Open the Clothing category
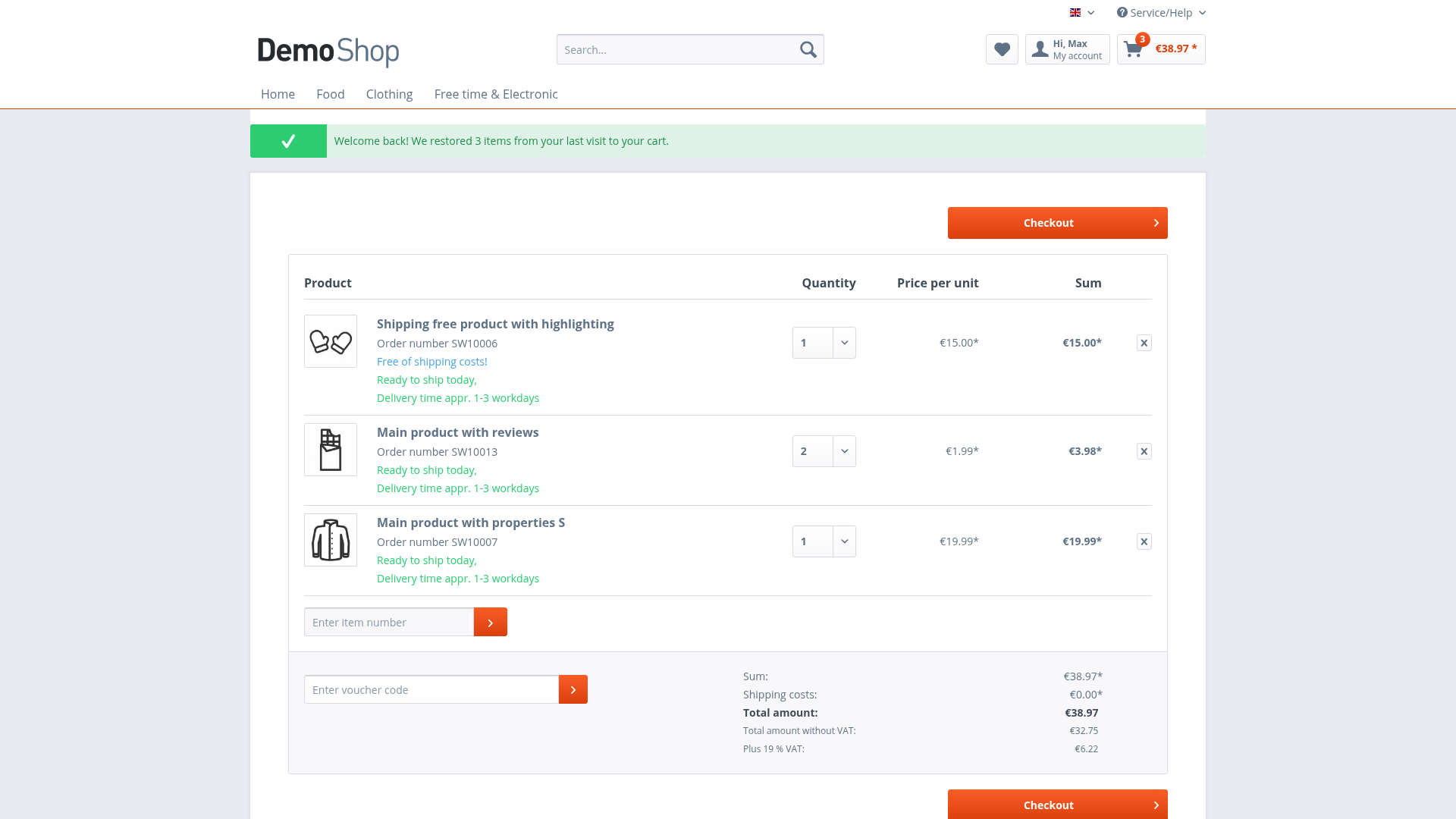The width and height of the screenshot is (1456, 819). tap(389, 94)
